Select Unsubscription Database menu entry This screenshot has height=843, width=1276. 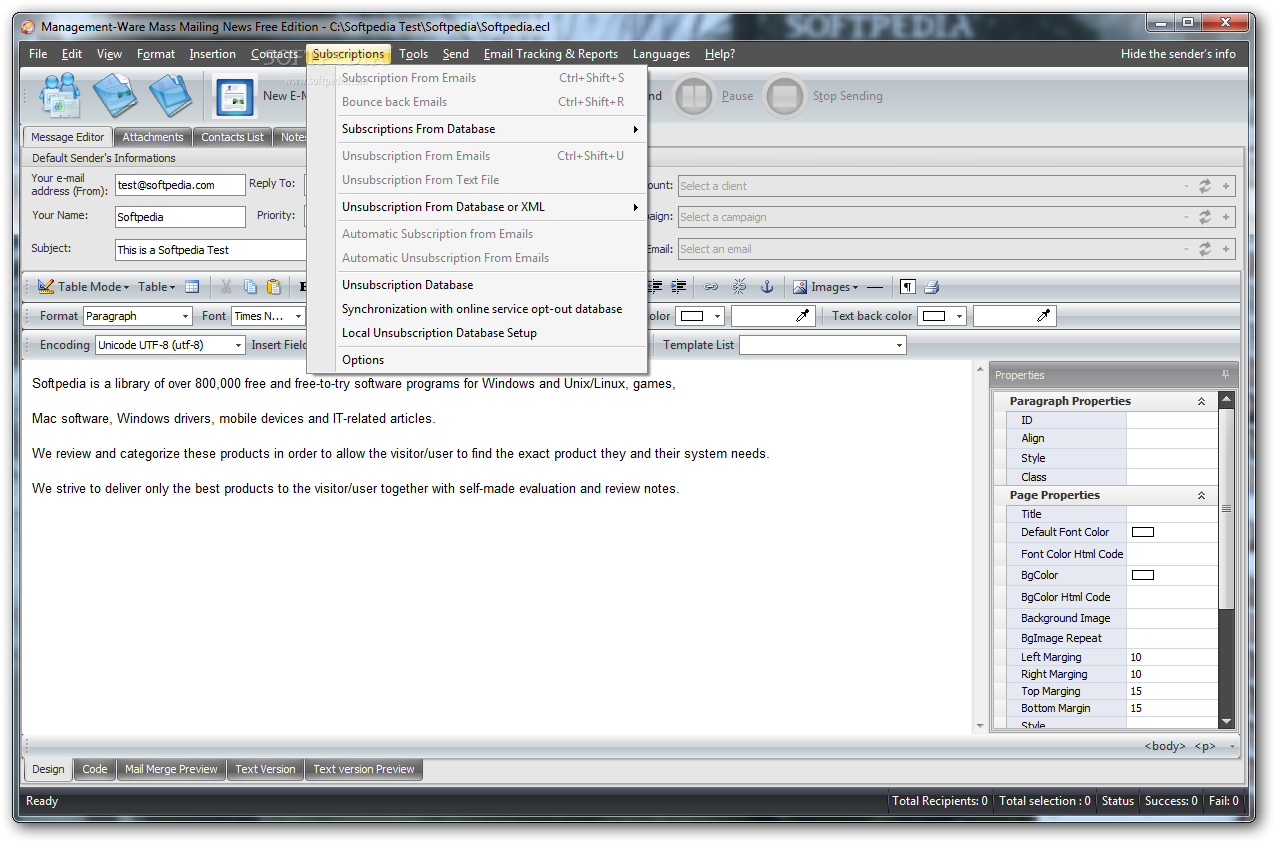click(477, 285)
